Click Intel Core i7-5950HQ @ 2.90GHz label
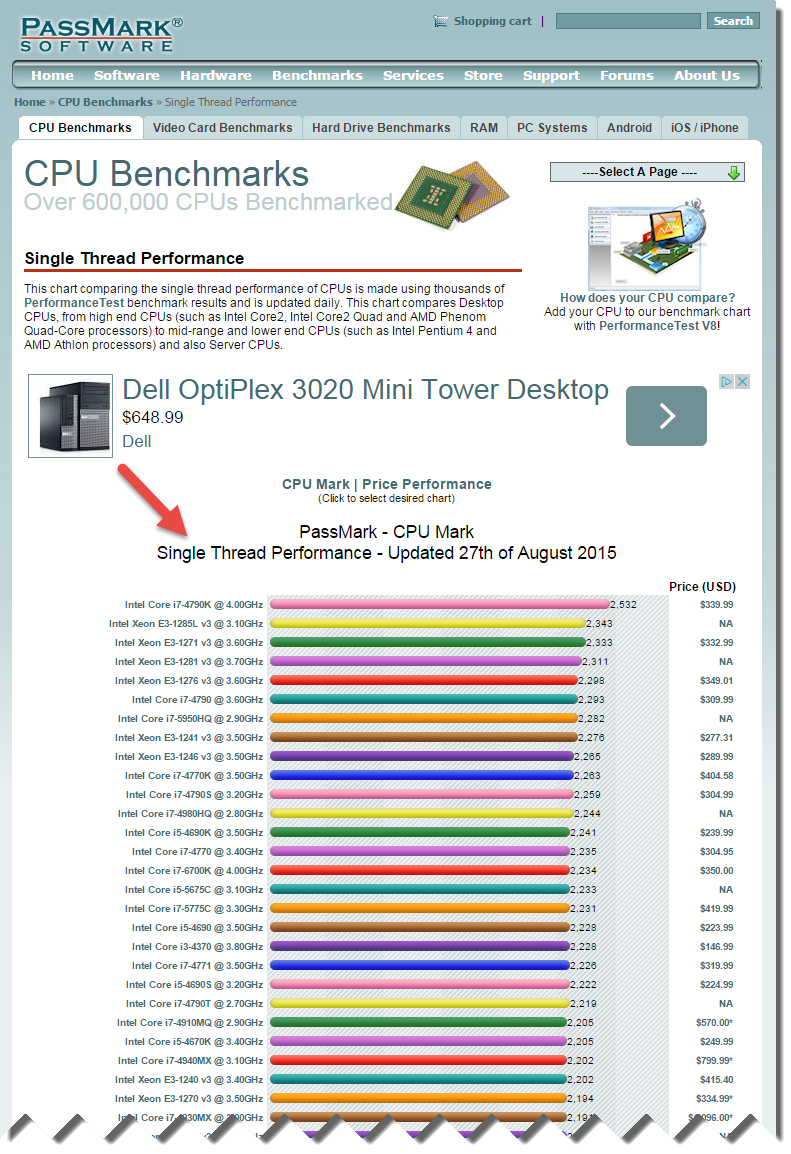791x1154 pixels. 190,719
